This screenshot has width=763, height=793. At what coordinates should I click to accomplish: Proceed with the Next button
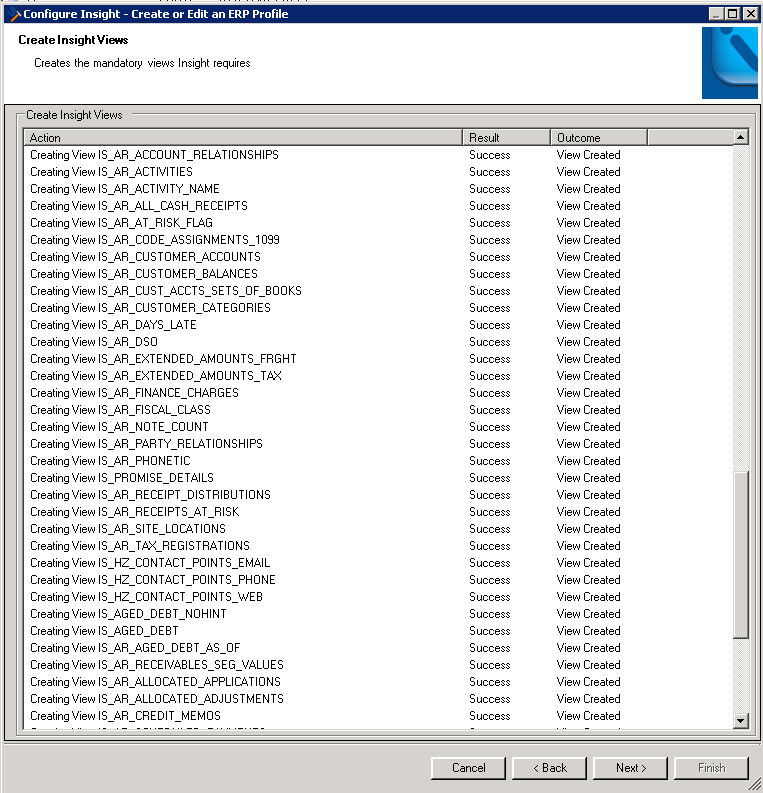click(630, 768)
